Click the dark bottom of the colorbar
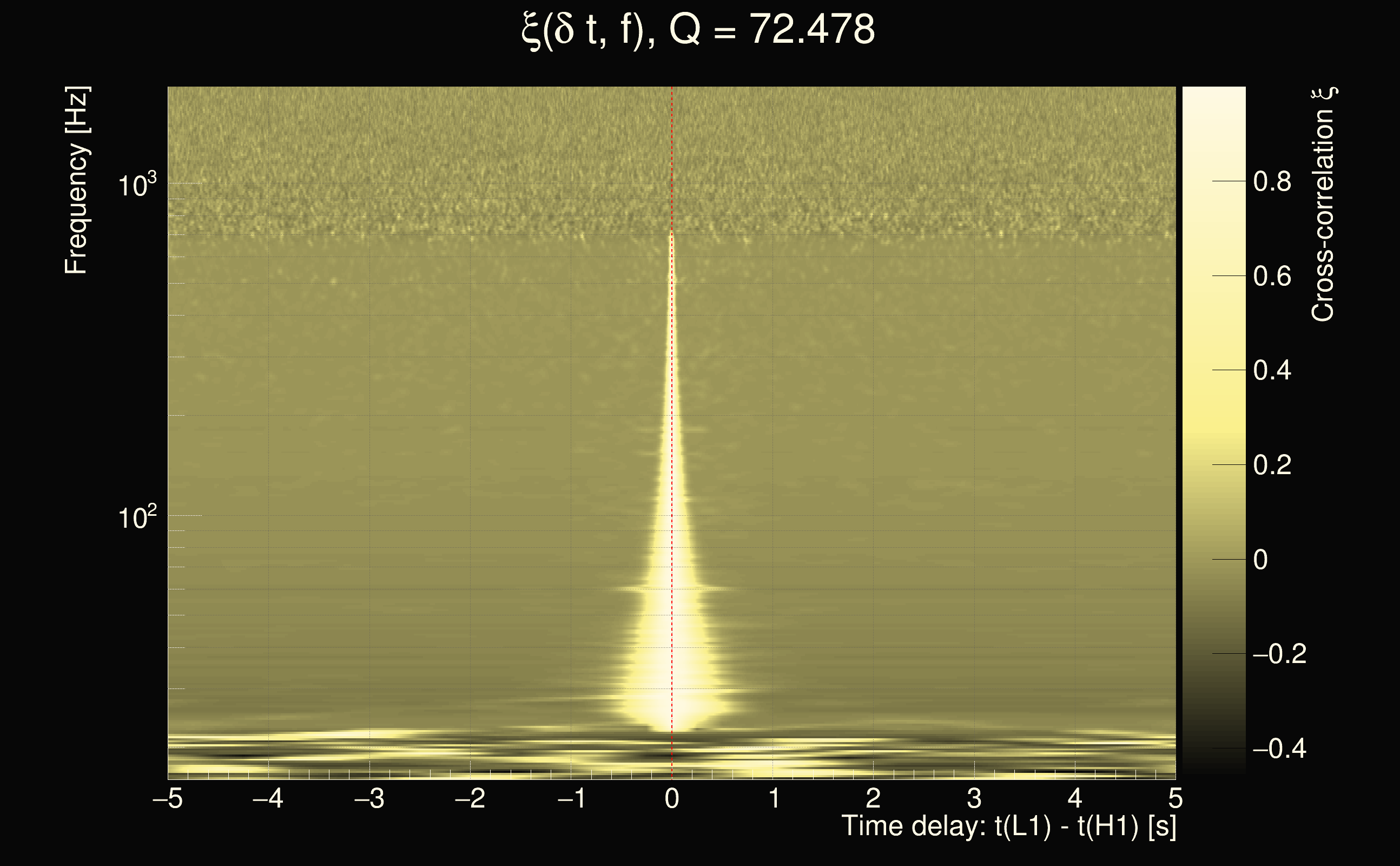 coord(1213,767)
